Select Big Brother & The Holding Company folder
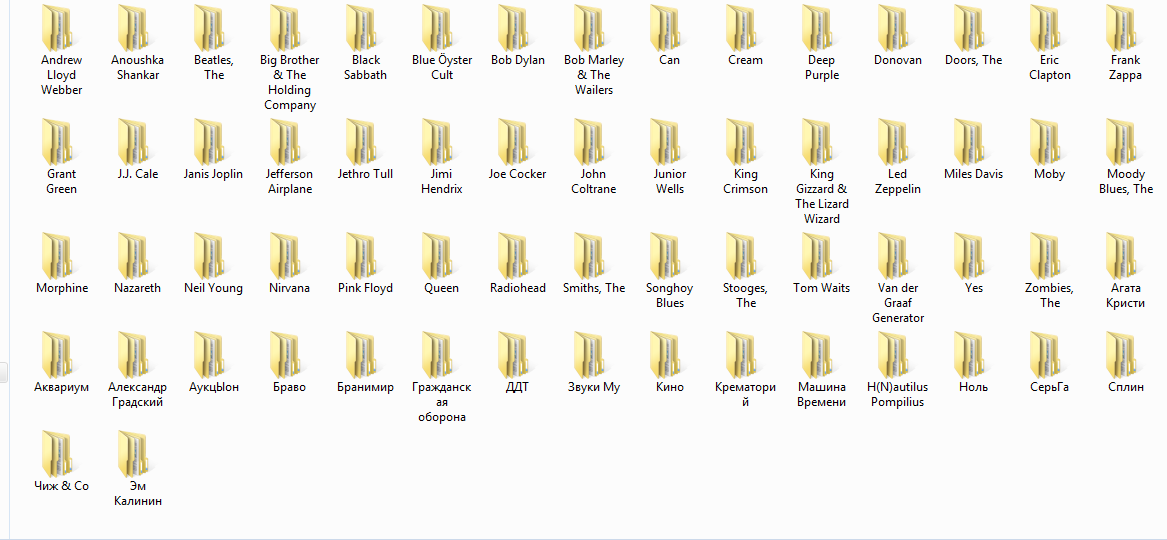Image resolution: width=1167 pixels, height=540 pixels. 285,28
